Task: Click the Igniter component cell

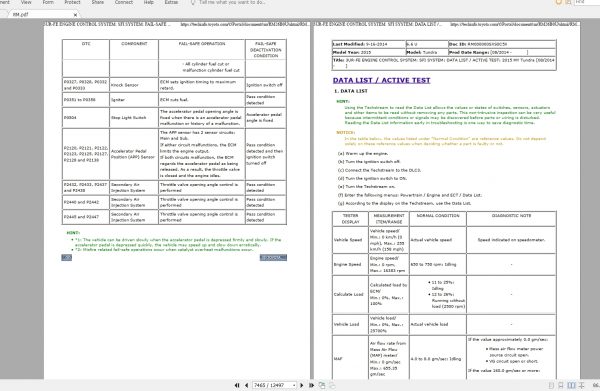Action: tap(134, 99)
